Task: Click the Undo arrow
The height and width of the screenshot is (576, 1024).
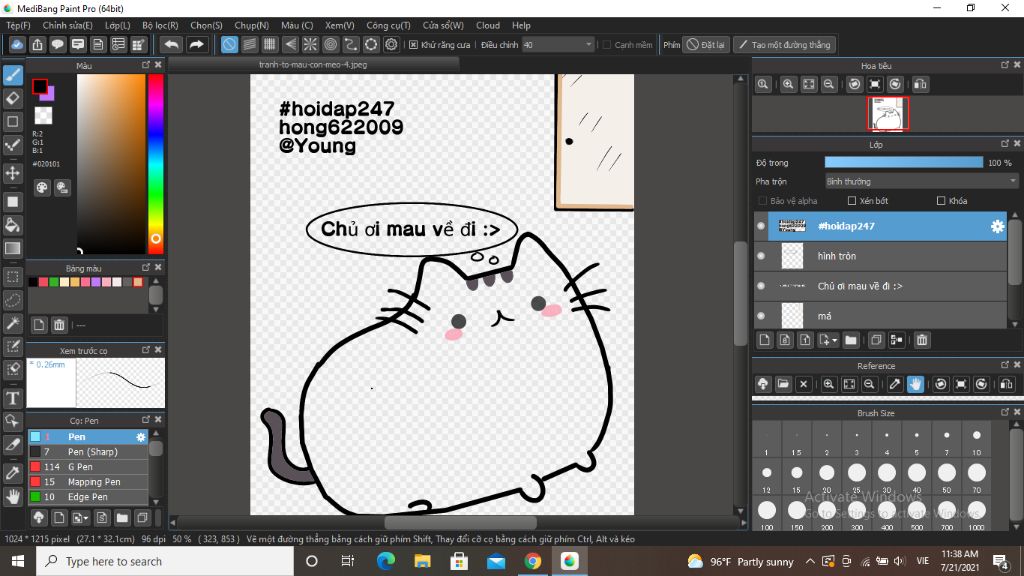Action: click(x=171, y=44)
